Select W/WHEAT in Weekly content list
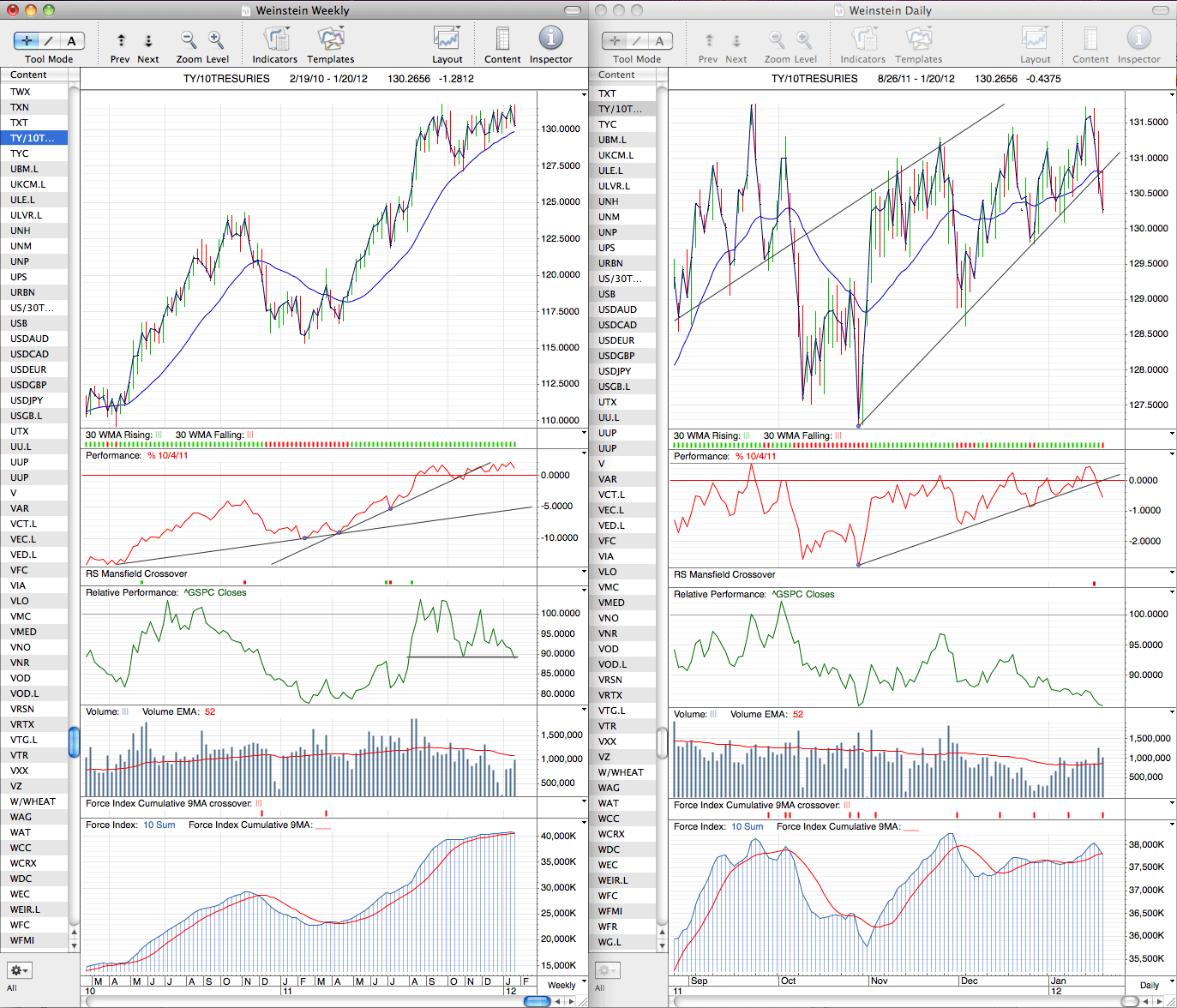1177x1008 pixels. coord(34,801)
